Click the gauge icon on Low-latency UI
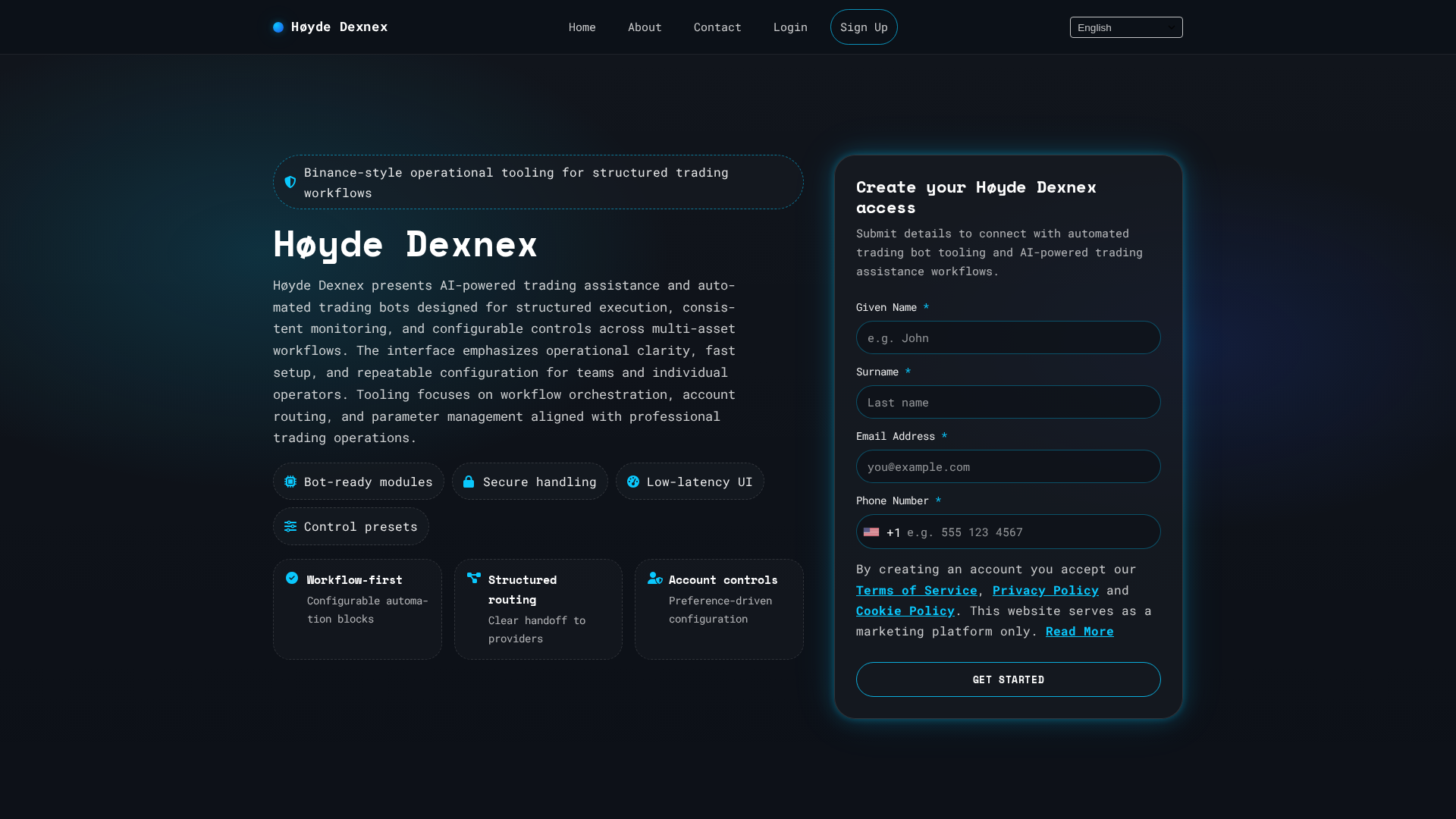The height and width of the screenshot is (819, 1456). tap(633, 482)
